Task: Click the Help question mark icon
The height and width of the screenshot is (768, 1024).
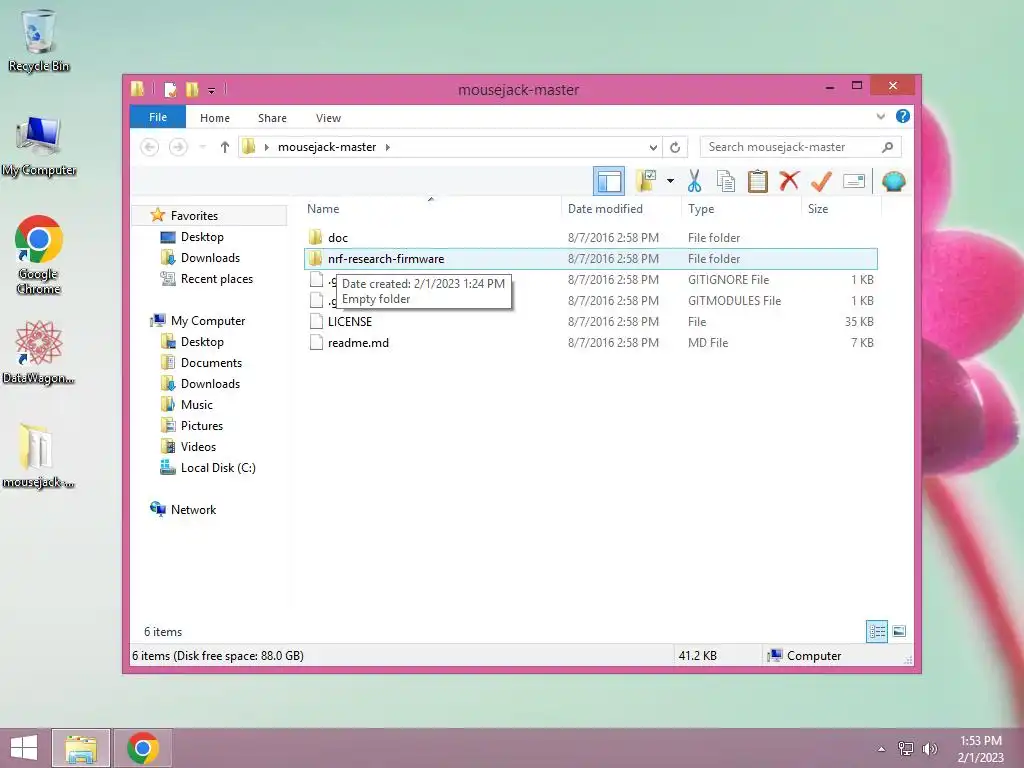Action: click(903, 116)
